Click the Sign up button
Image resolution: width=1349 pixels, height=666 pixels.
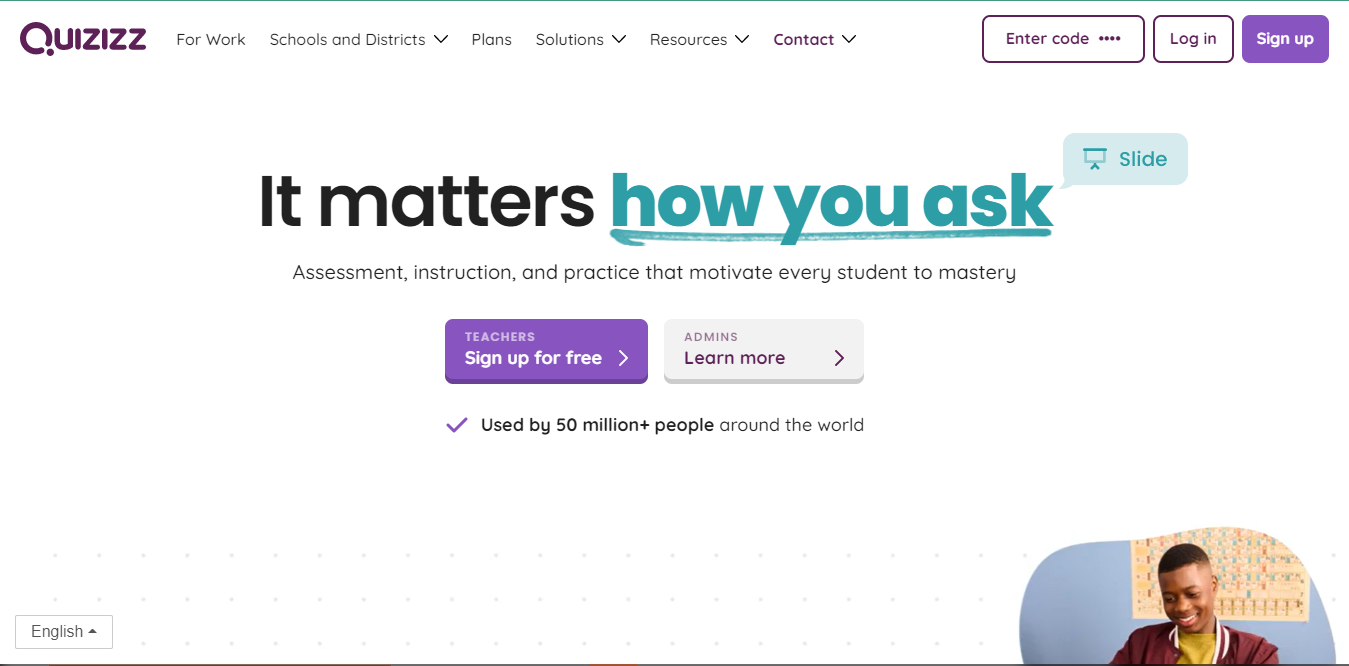[x=1285, y=38]
